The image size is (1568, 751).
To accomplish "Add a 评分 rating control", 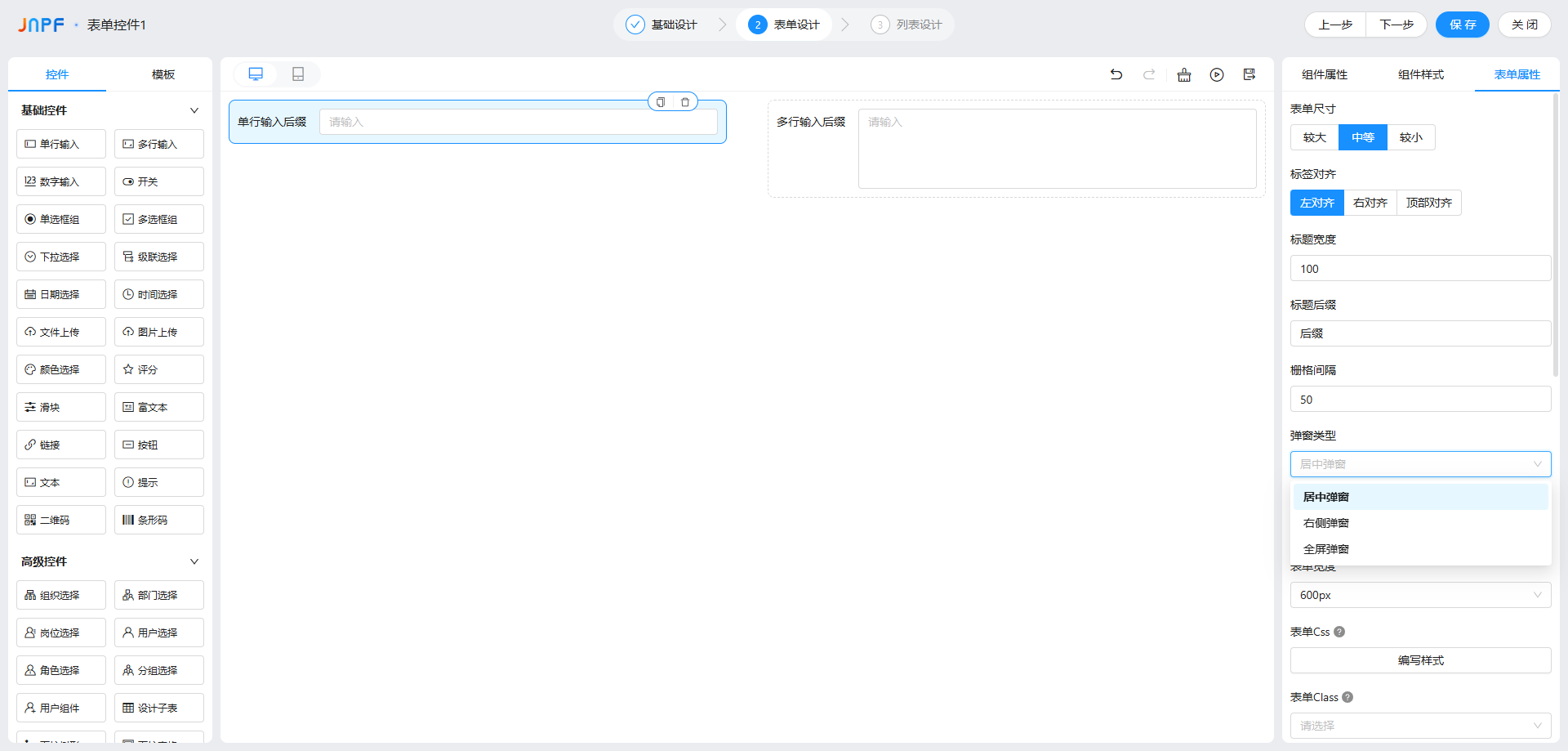I will tap(159, 369).
